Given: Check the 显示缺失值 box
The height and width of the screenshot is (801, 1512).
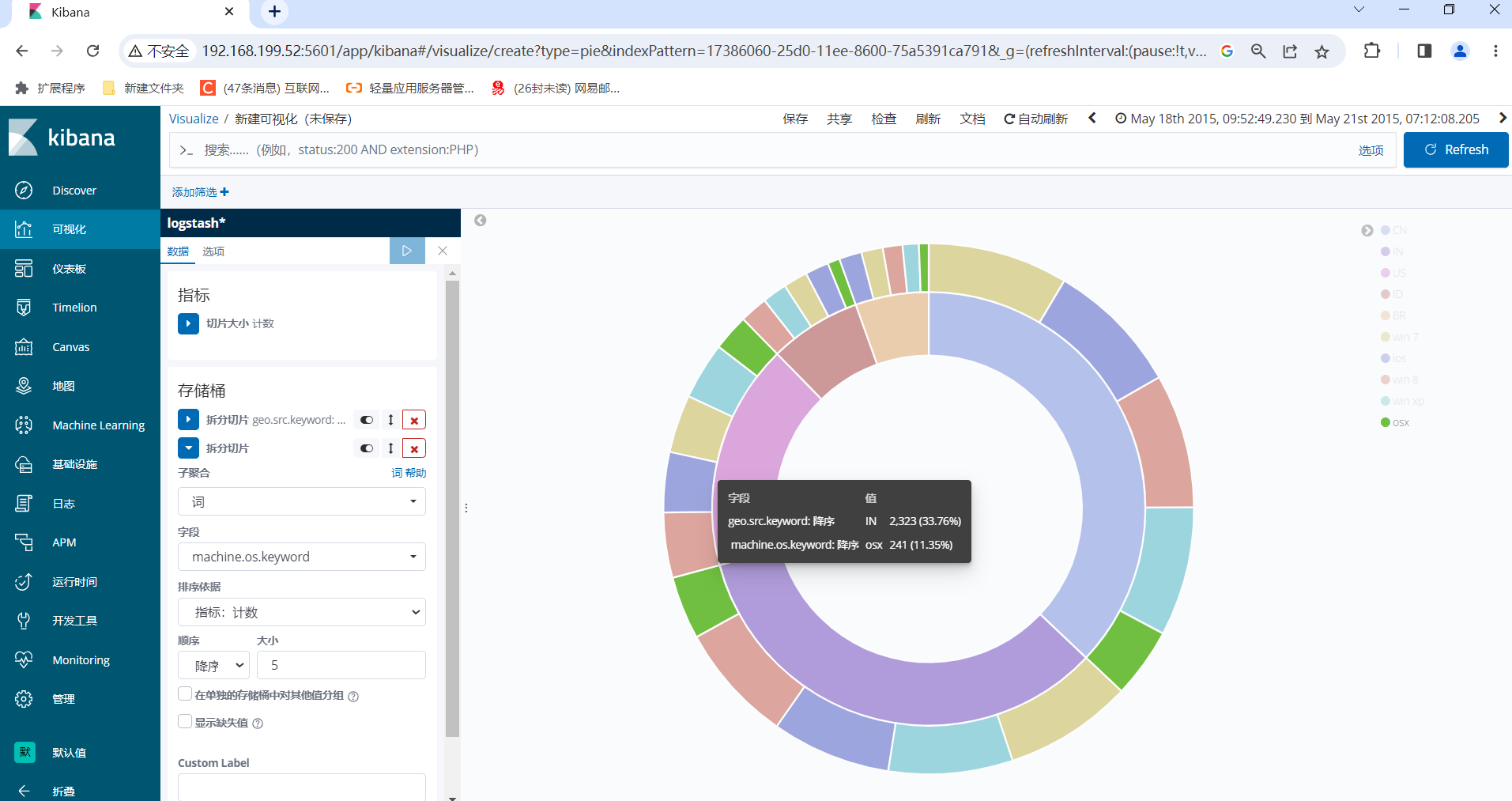Looking at the screenshot, I should click(x=185, y=721).
